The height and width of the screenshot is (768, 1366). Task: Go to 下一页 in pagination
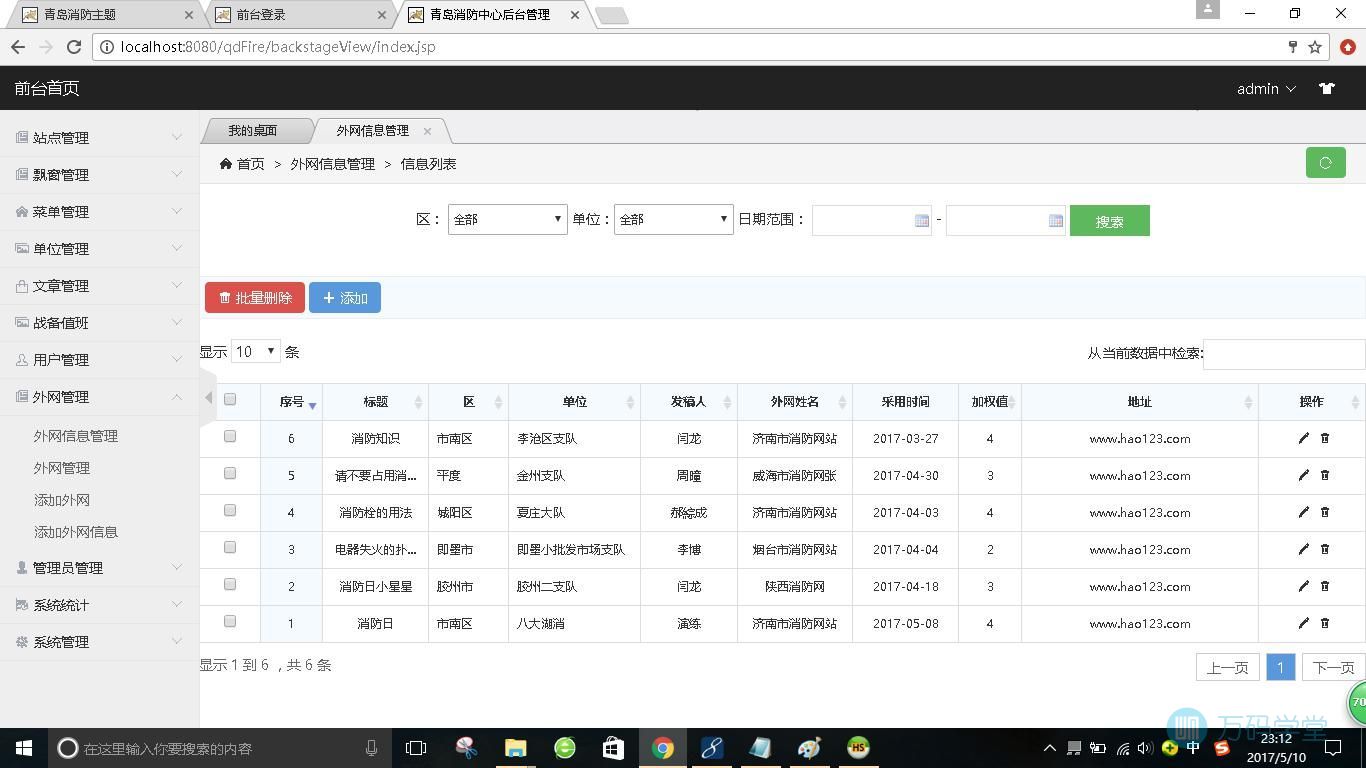pyautogui.click(x=1333, y=667)
